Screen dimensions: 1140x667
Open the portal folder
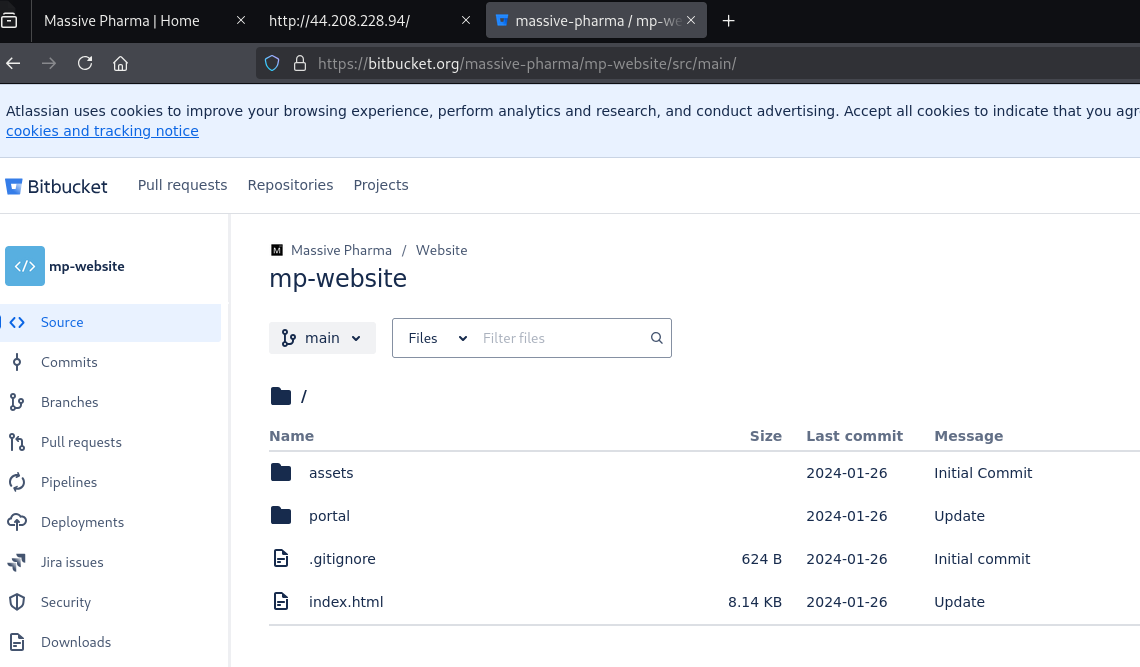pos(329,516)
